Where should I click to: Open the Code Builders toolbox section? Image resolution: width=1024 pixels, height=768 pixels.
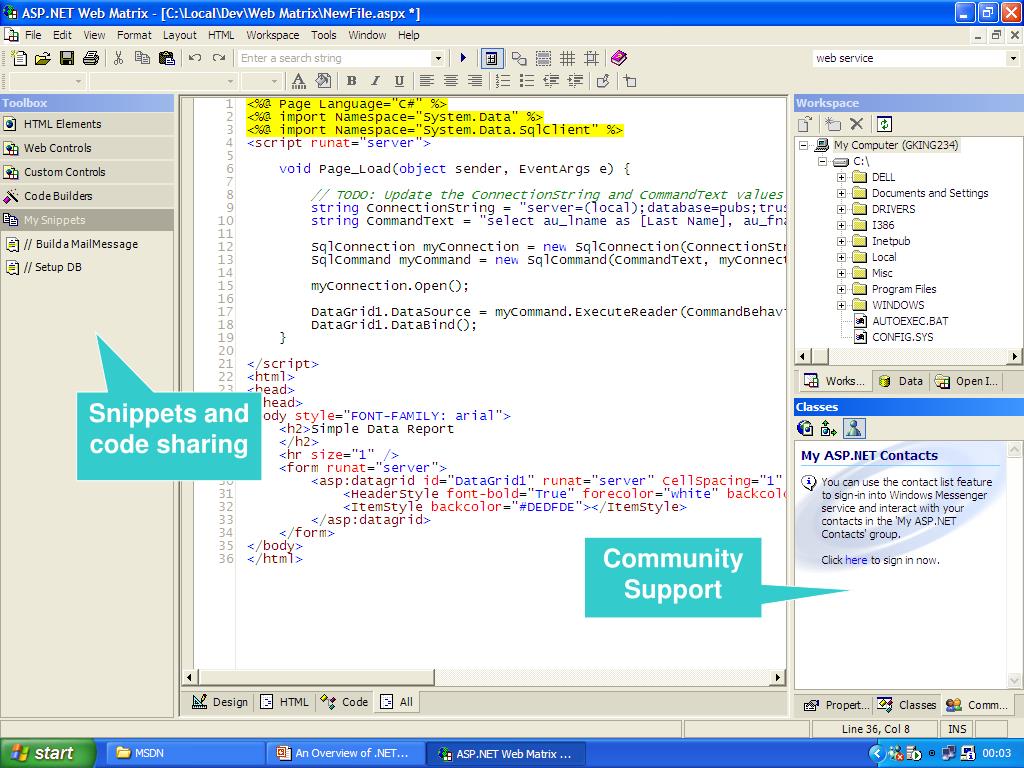(x=87, y=196)
